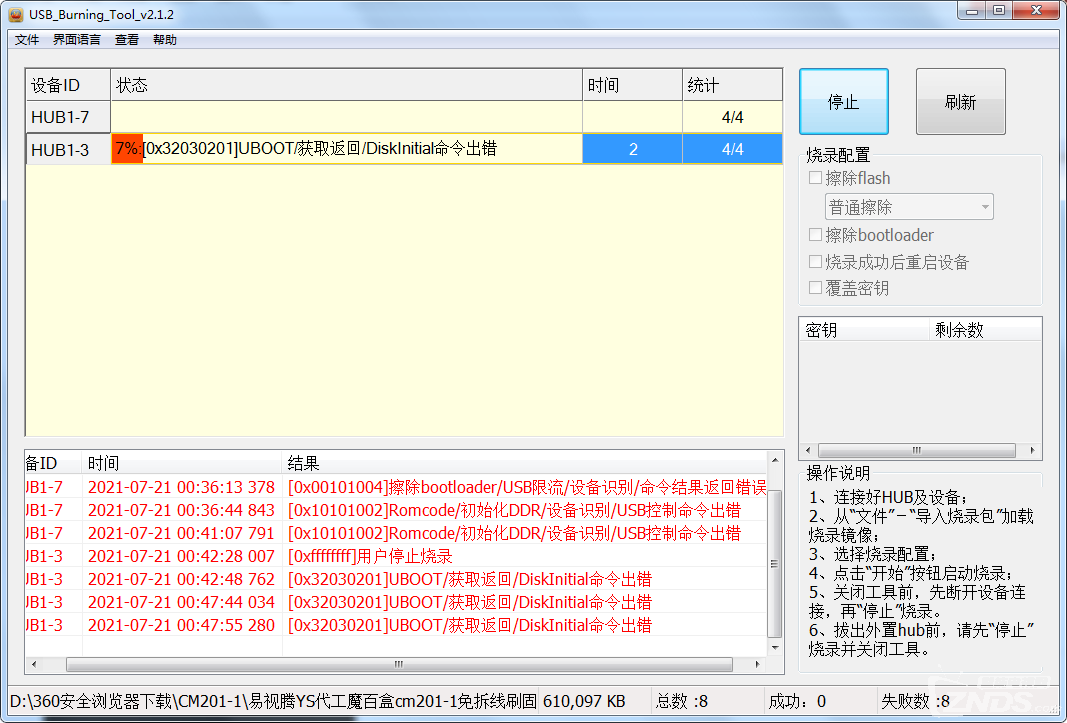The image size is (1067, 723).
Task: Check 烧录成功后重启设备 option
Action: pos(817,262)
